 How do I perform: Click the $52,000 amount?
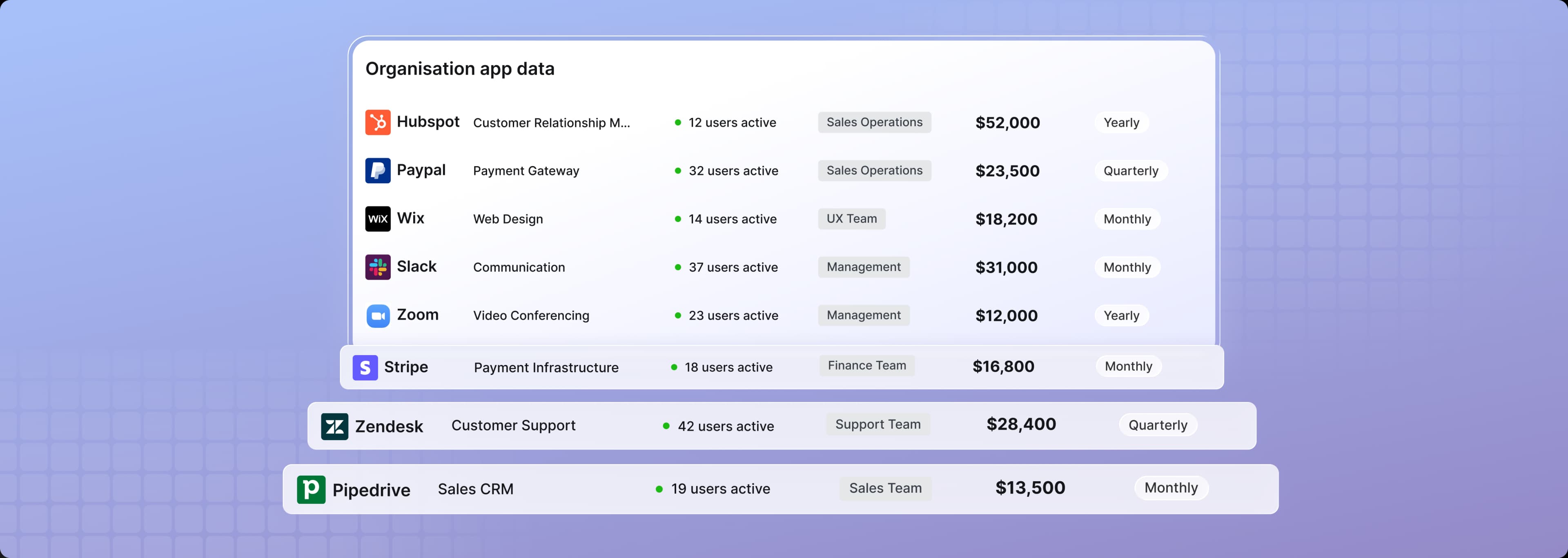[1007, 122]
